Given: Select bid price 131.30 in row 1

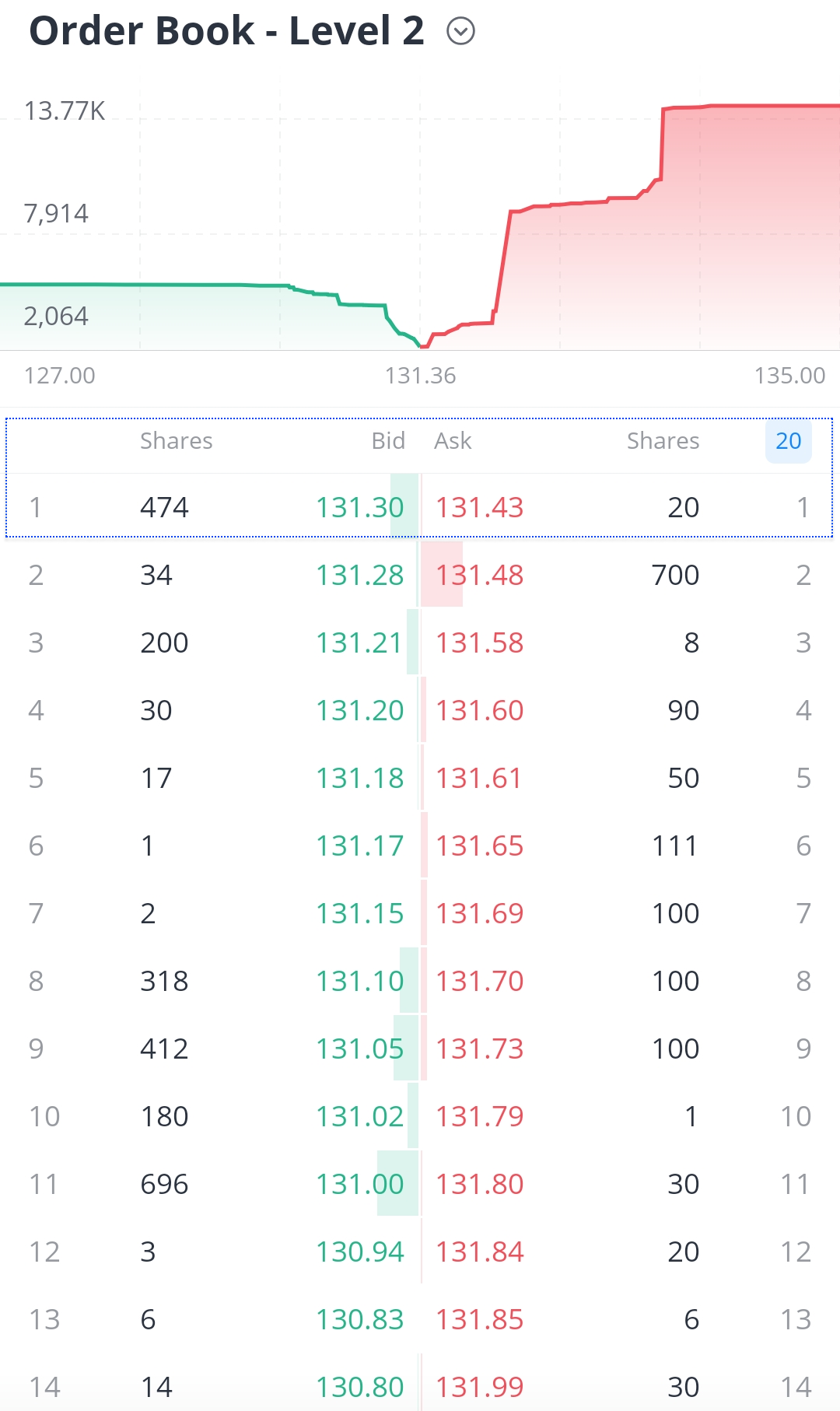Looking at the screenshot, I should point(359,507).
